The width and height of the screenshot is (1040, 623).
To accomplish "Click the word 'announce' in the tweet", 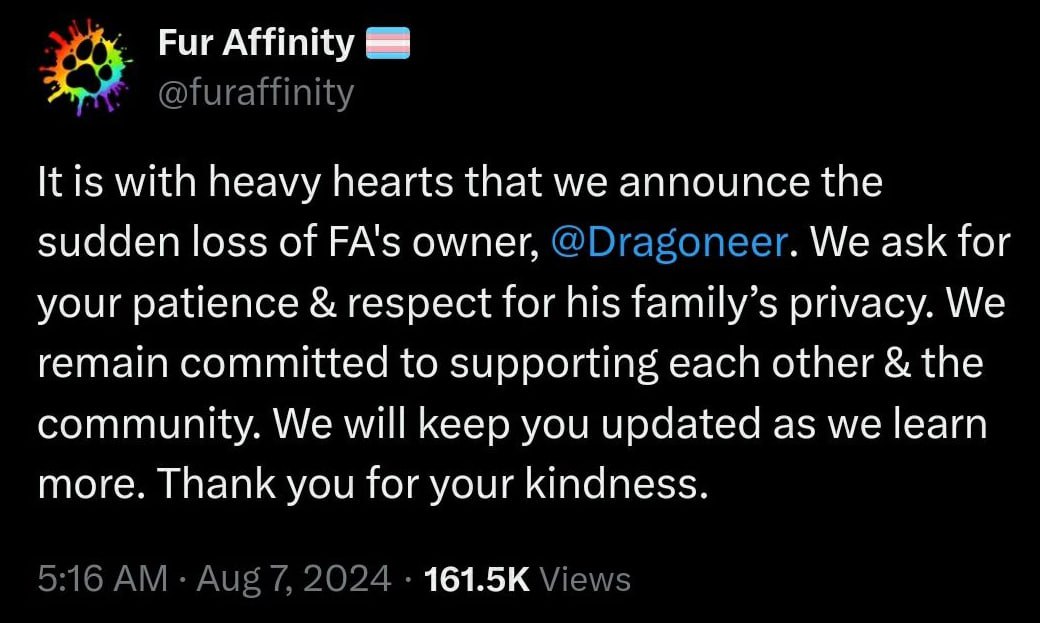I will [714, 183].
